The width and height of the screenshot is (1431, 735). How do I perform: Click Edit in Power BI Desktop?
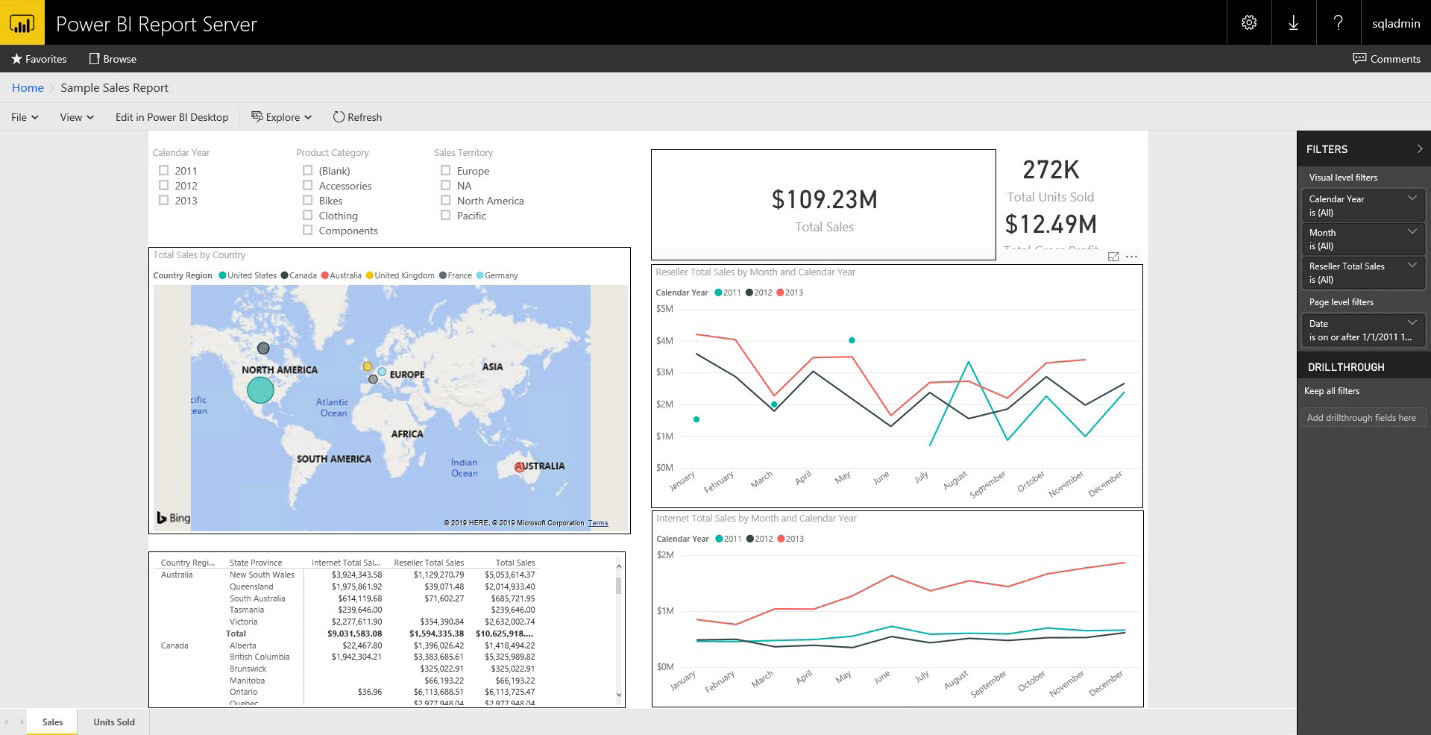(x=172, y=117)
